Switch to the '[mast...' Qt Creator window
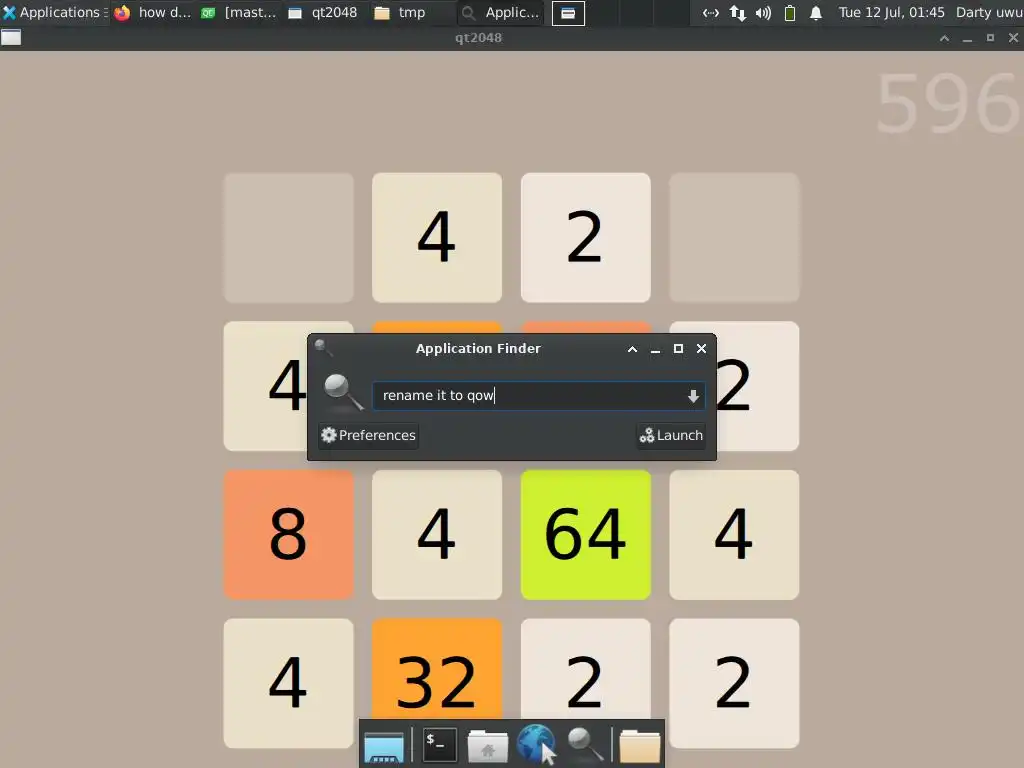Screen dimensions: 1024x768 tap(239, 12)
